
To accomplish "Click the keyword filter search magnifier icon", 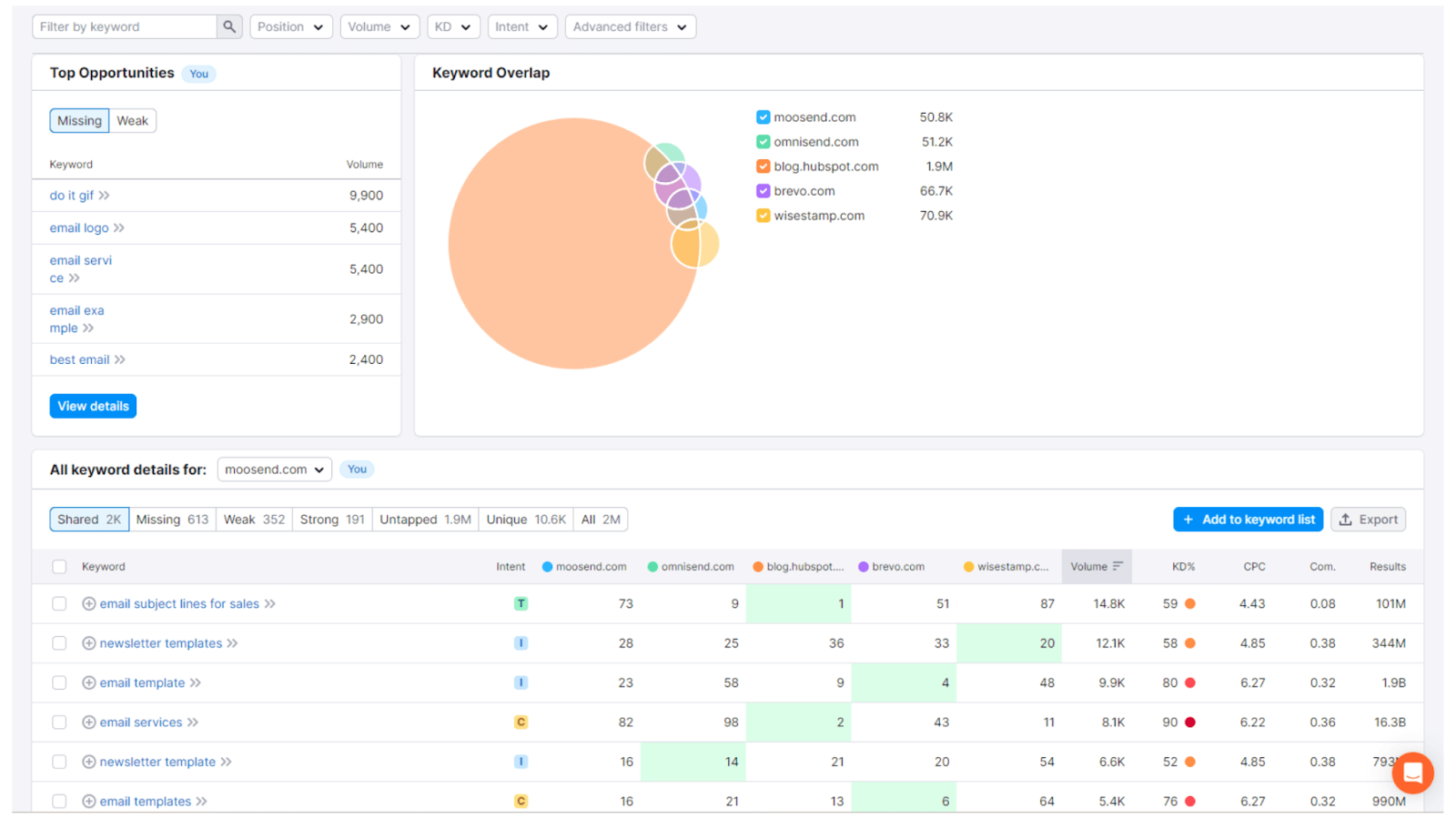I will click(x=229, y=26).
